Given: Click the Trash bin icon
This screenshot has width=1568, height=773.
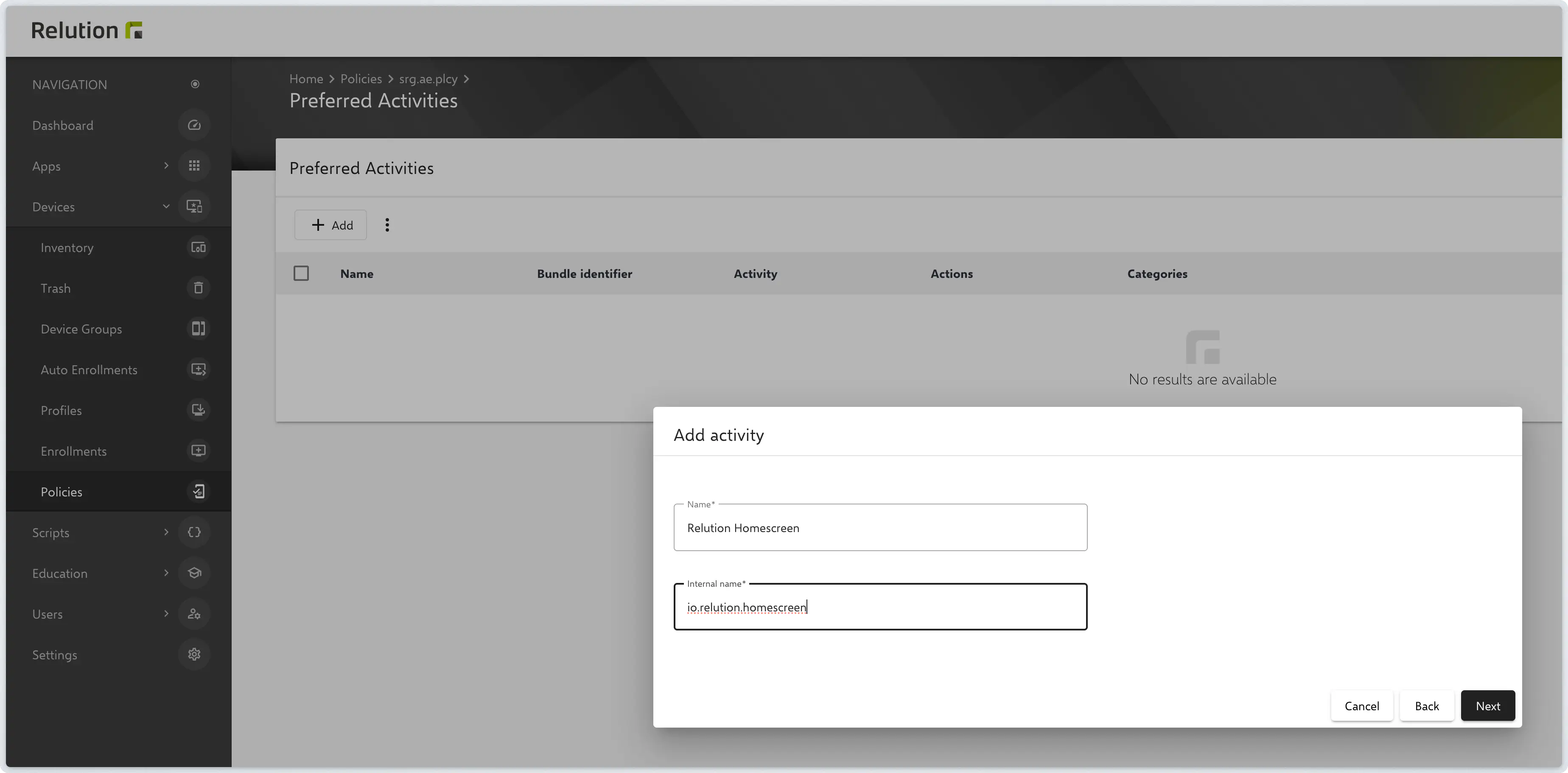Looking at the screenshot, I should click(199, 288).
